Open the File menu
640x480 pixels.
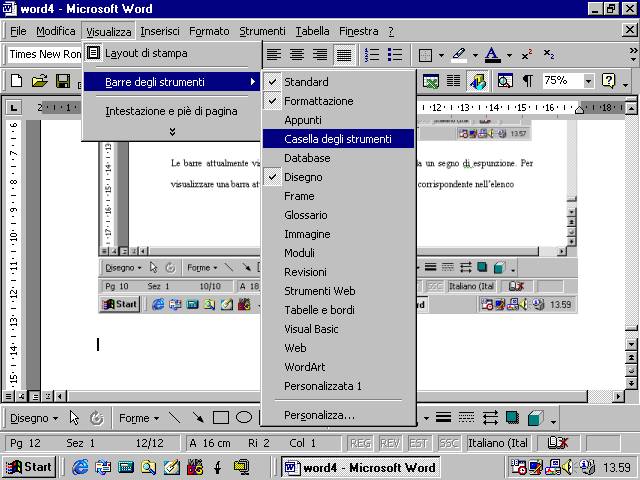[18, 31]
